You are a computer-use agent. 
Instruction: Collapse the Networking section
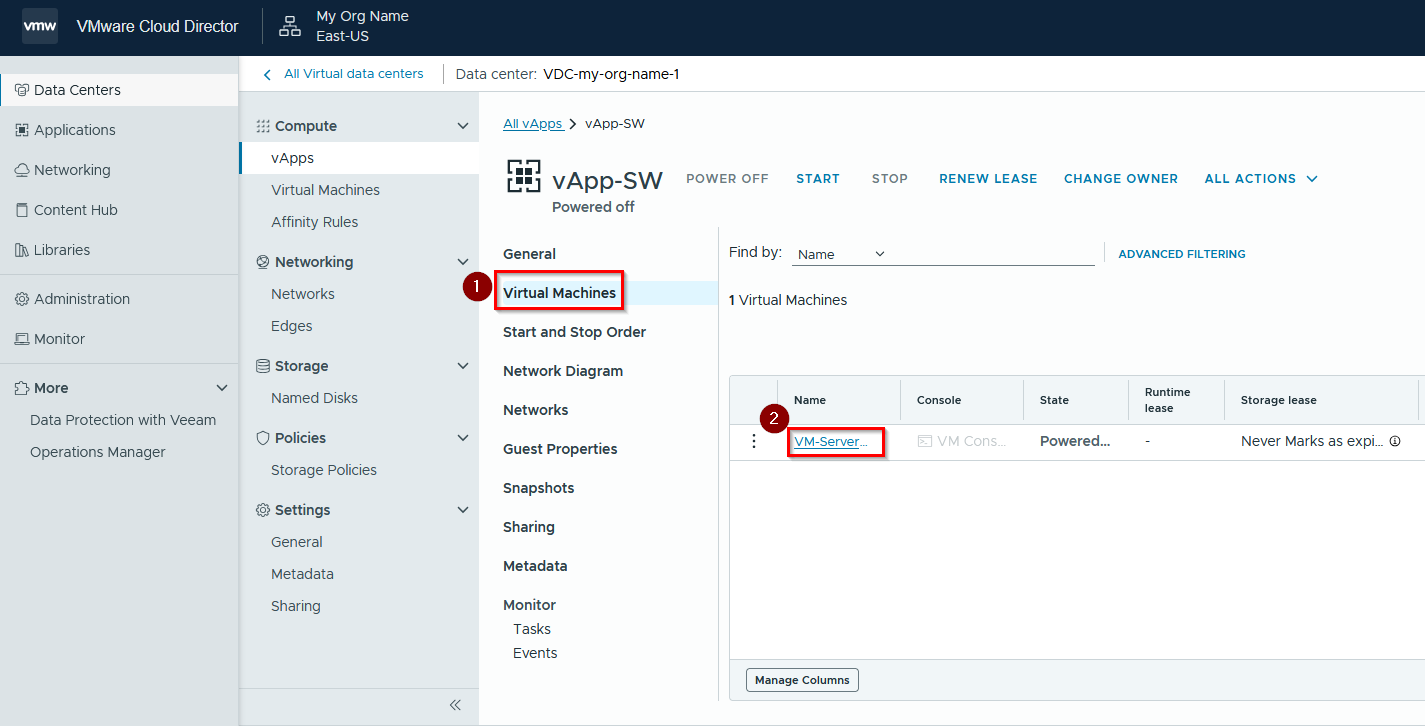coord(462,262)
